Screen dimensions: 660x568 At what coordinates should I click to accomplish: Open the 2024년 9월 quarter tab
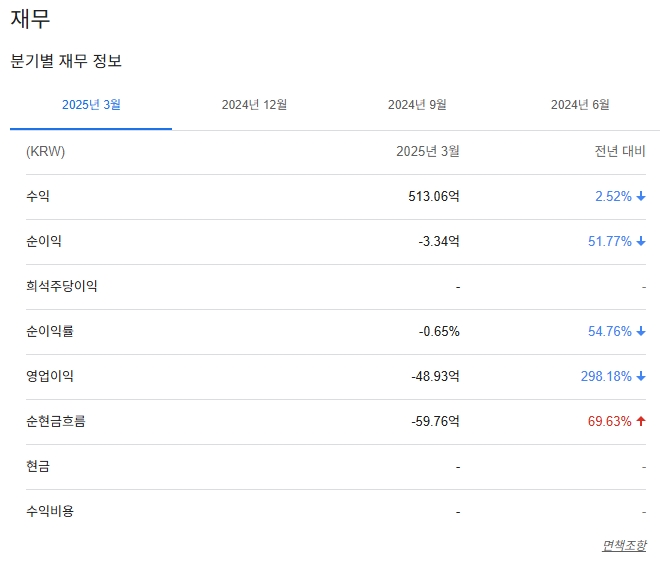417,105
